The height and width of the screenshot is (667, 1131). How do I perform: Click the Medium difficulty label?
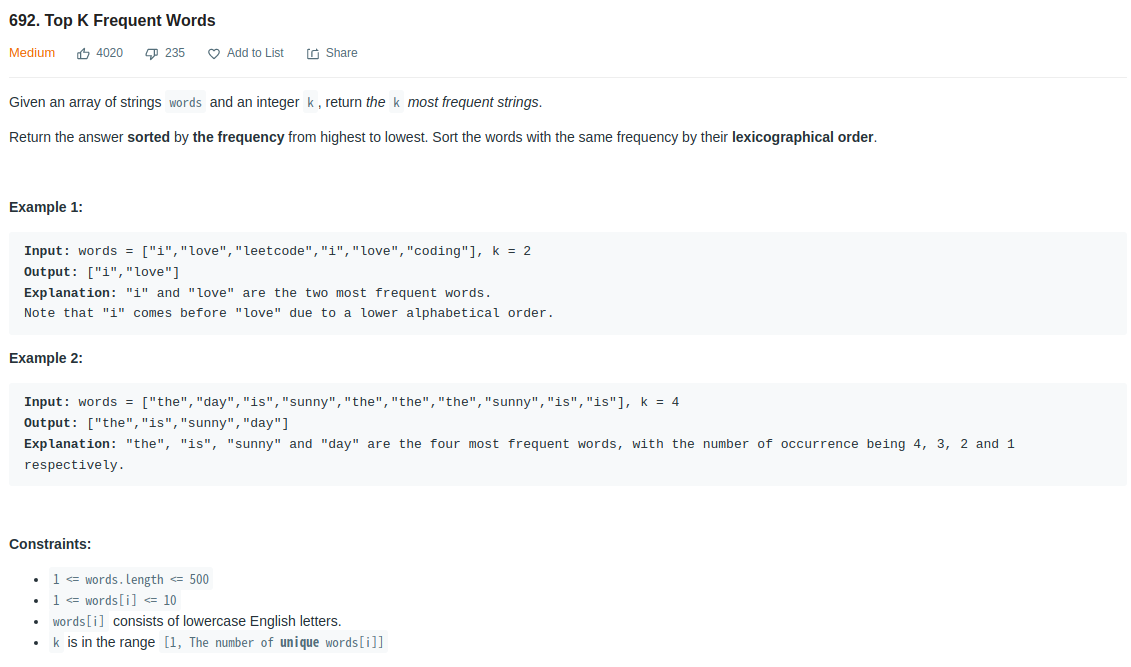(32, 53)
